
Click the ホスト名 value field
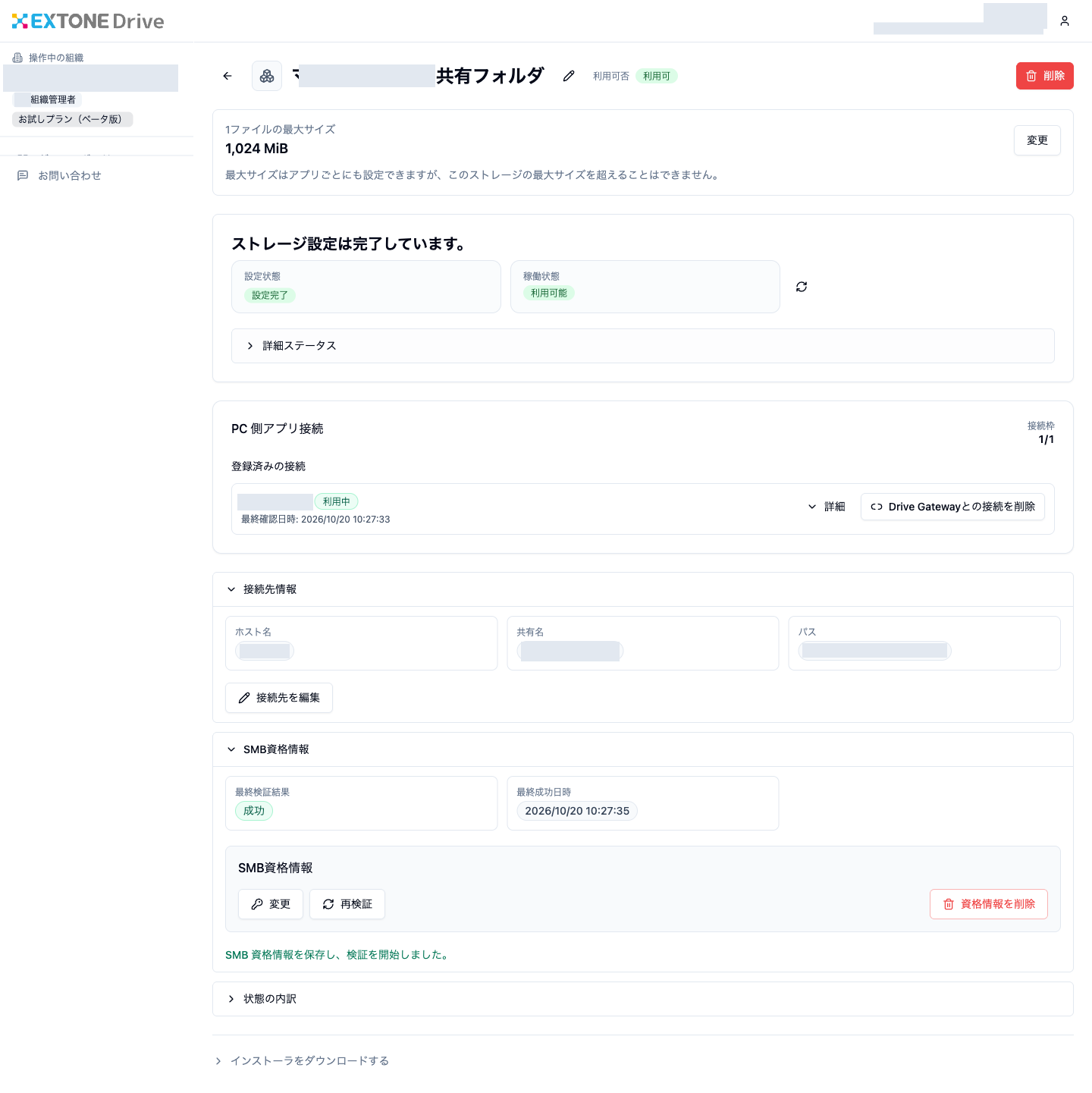pyautogui.click(x=265, y=651)
